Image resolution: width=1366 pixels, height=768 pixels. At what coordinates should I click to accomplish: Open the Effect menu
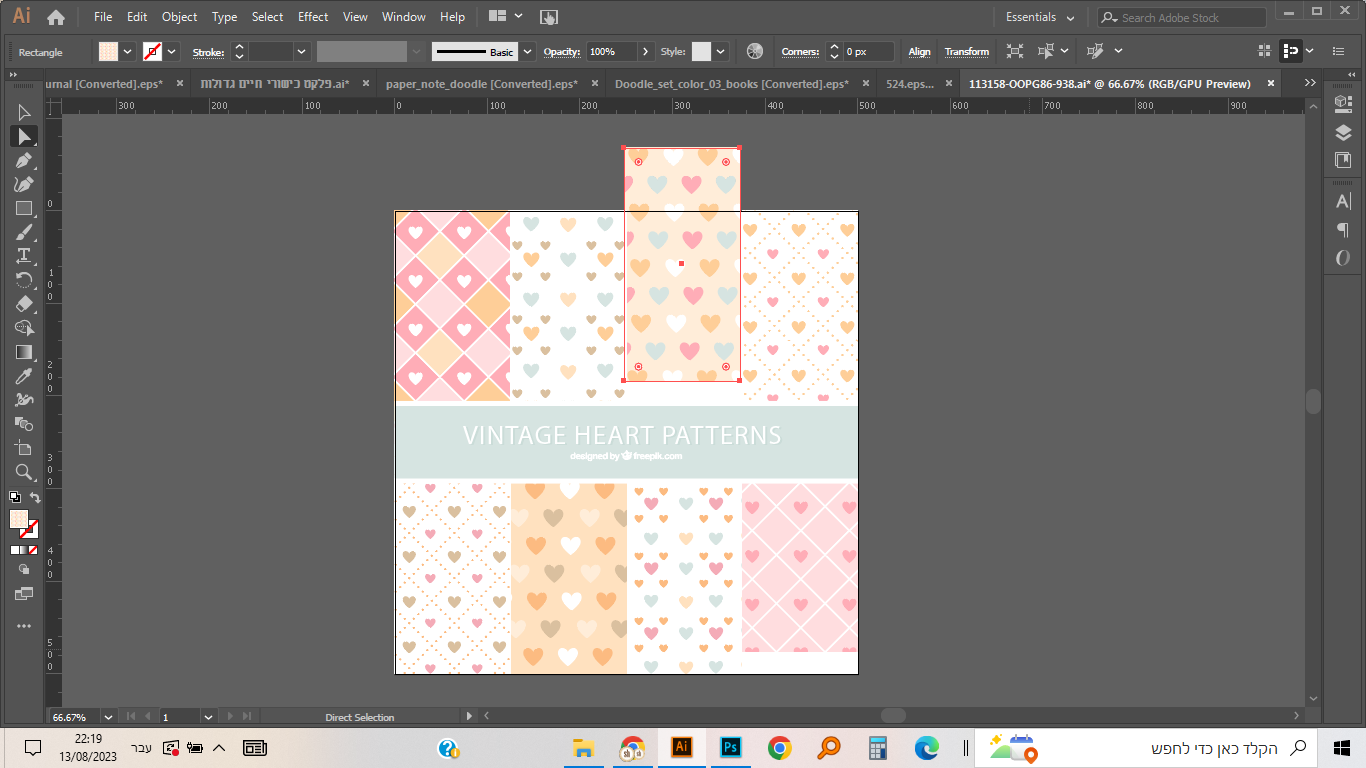coord(313,17)
